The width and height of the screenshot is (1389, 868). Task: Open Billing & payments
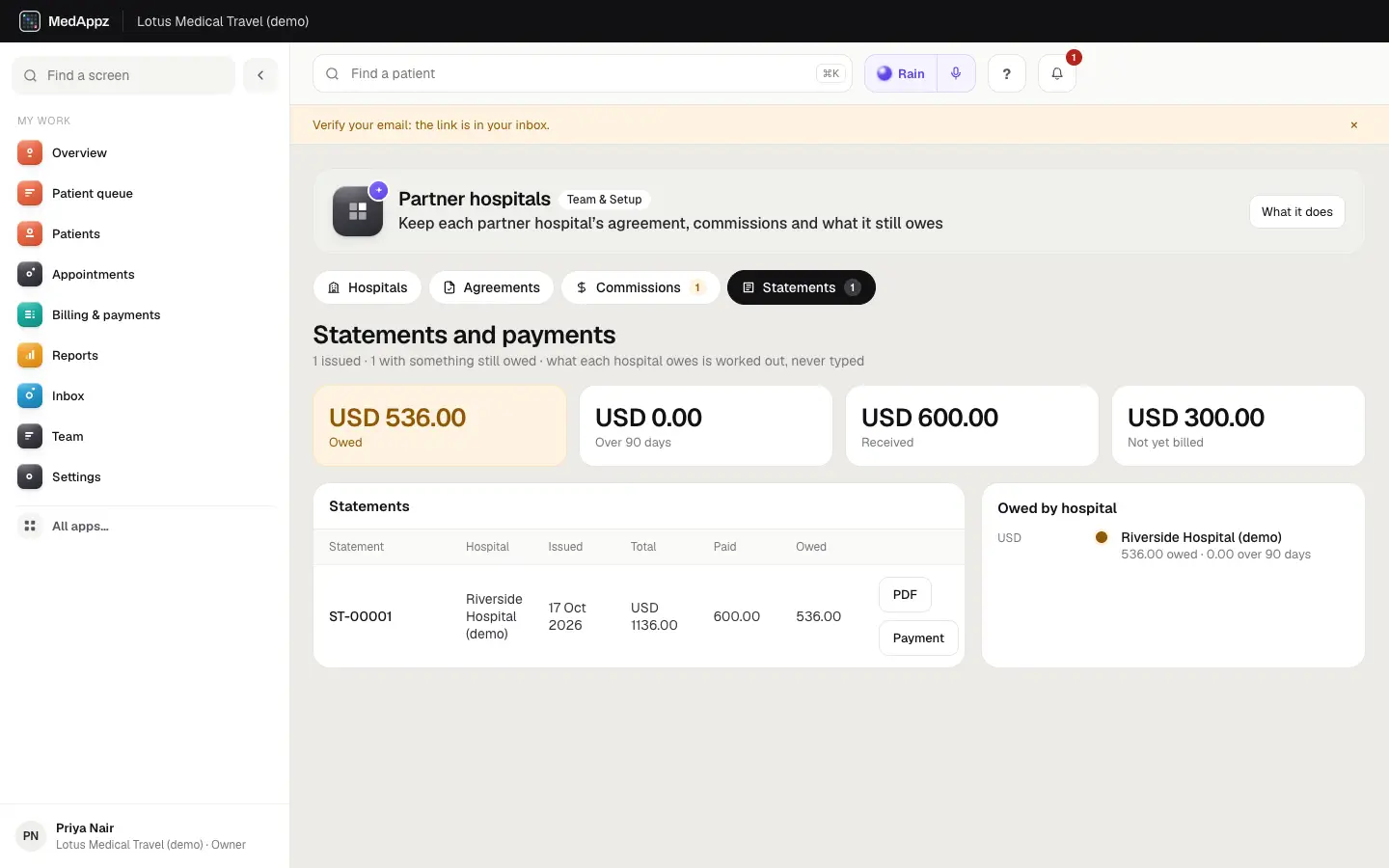[x=145, y=315]
